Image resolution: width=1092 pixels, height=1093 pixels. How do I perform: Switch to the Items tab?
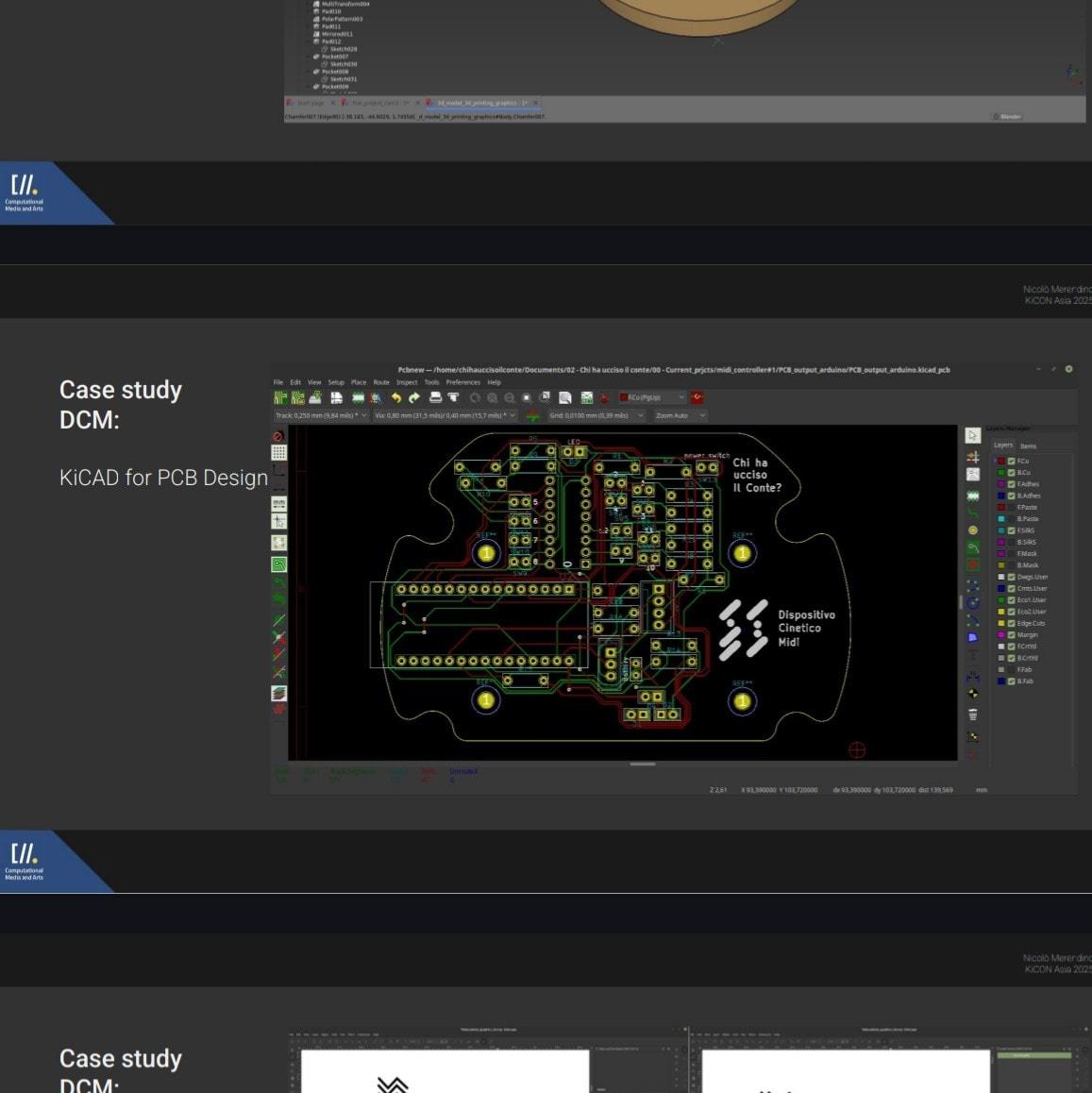[1028, 446]
